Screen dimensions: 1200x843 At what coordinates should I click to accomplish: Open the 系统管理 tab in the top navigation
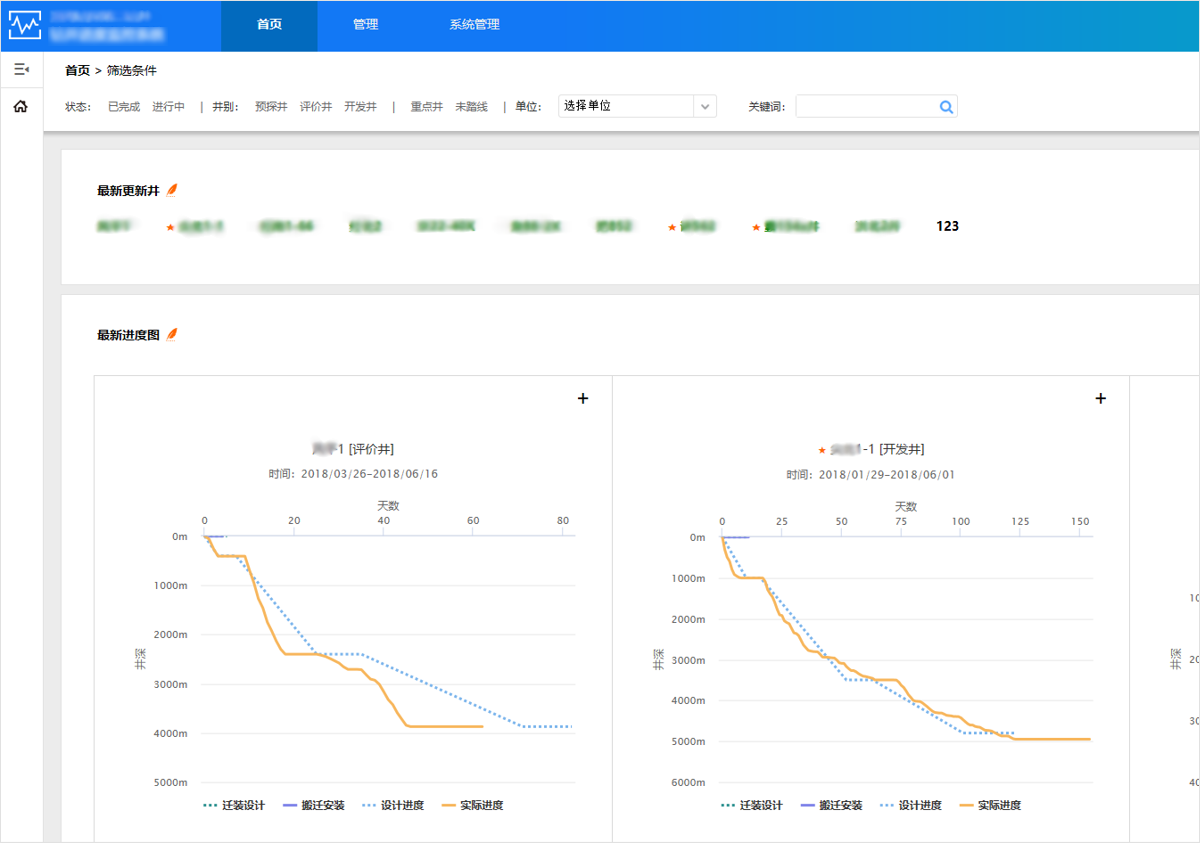(x=474, y=25)
